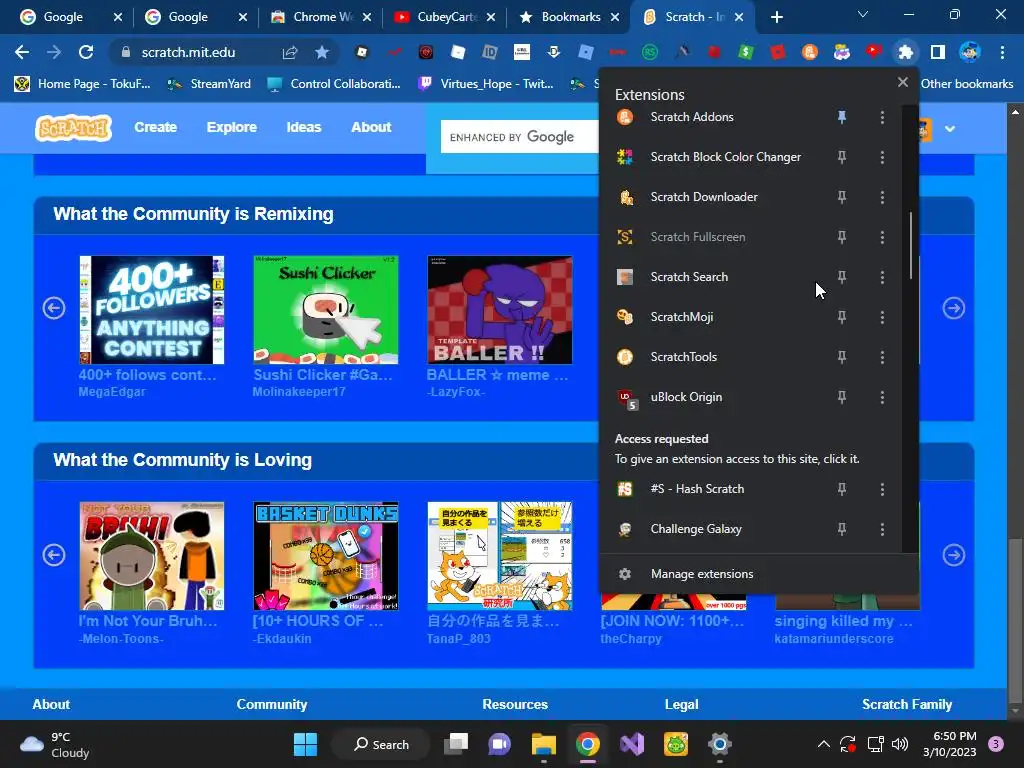Click the Chrome taskbar icon
This screenshot has width=1024, height=768.
click(588, 744)
